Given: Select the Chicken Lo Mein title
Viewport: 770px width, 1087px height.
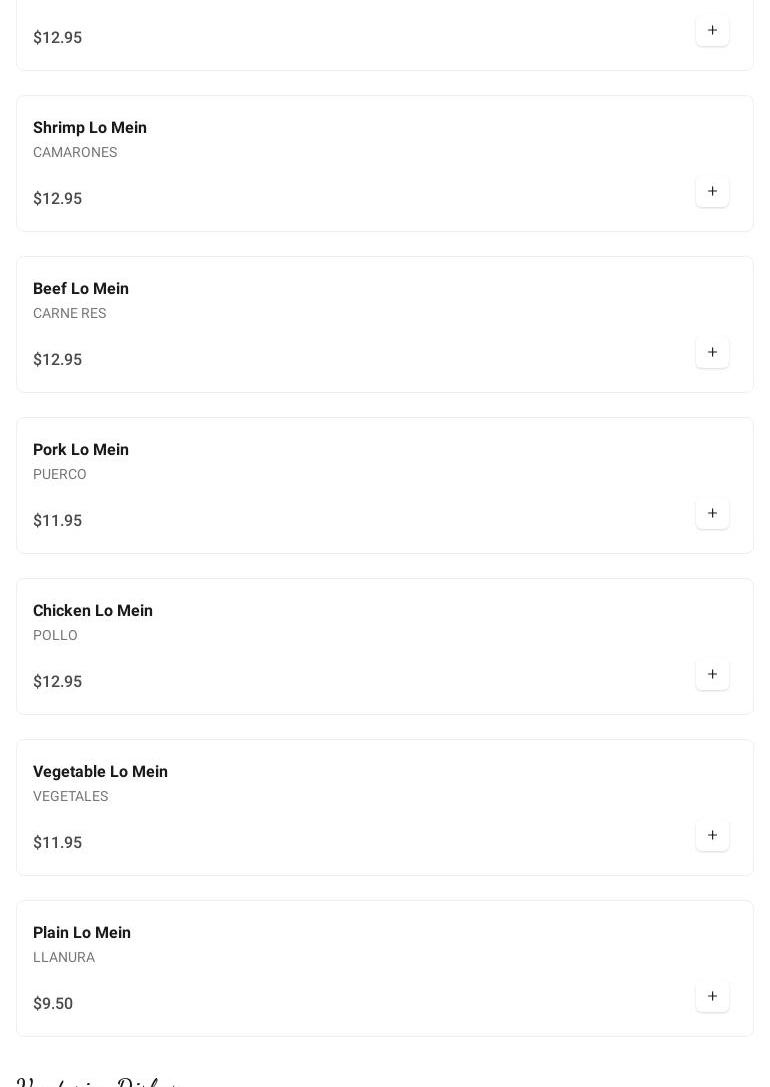Looking at the screenshot, I should point(93,611).
